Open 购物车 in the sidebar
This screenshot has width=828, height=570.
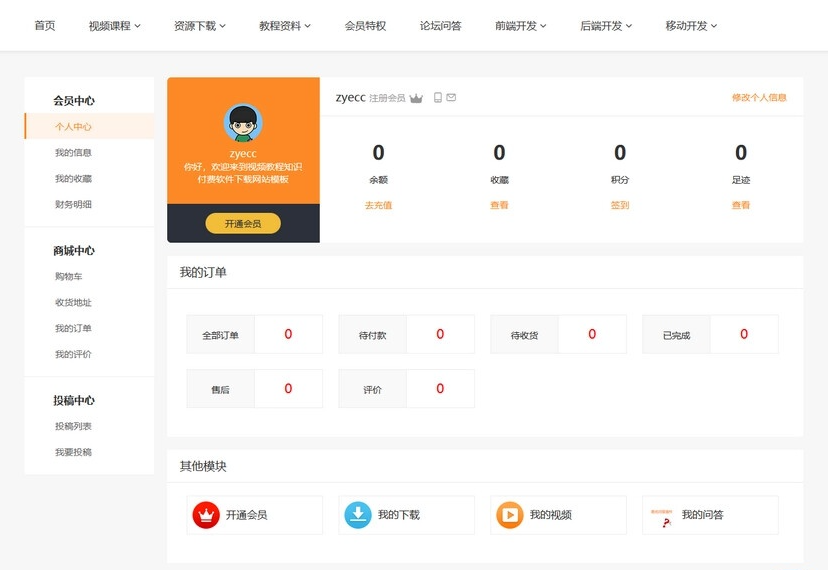click(69, 276)
